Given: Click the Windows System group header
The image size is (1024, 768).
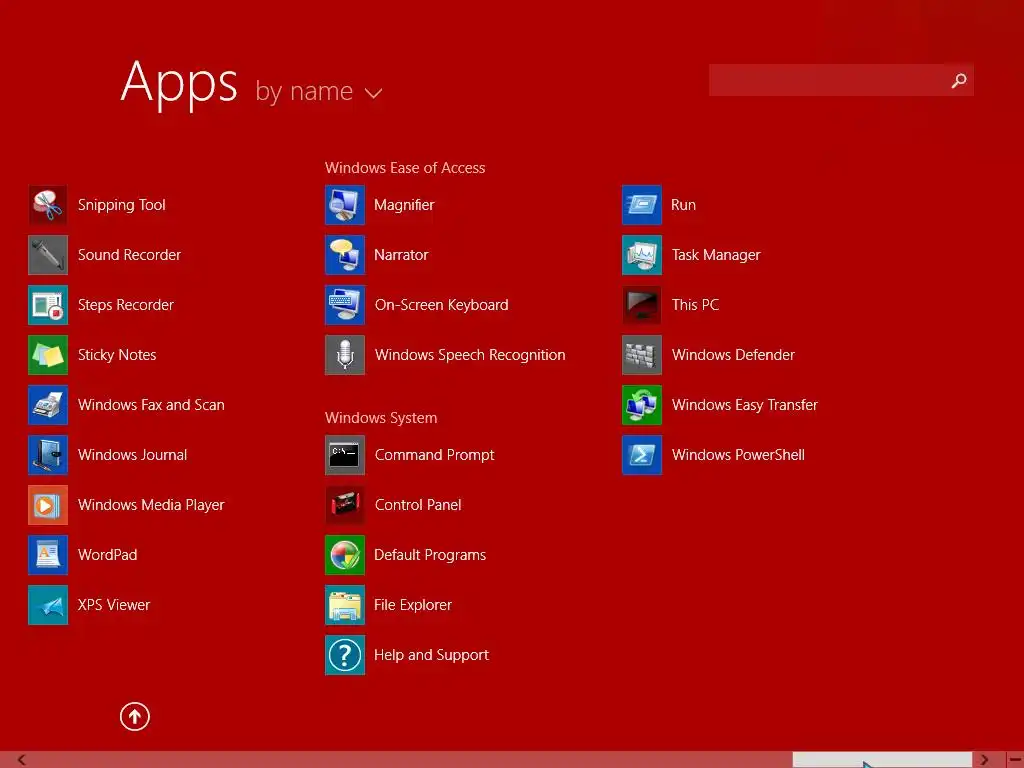Looking at the screenshot, I should (x=381, y=418).
